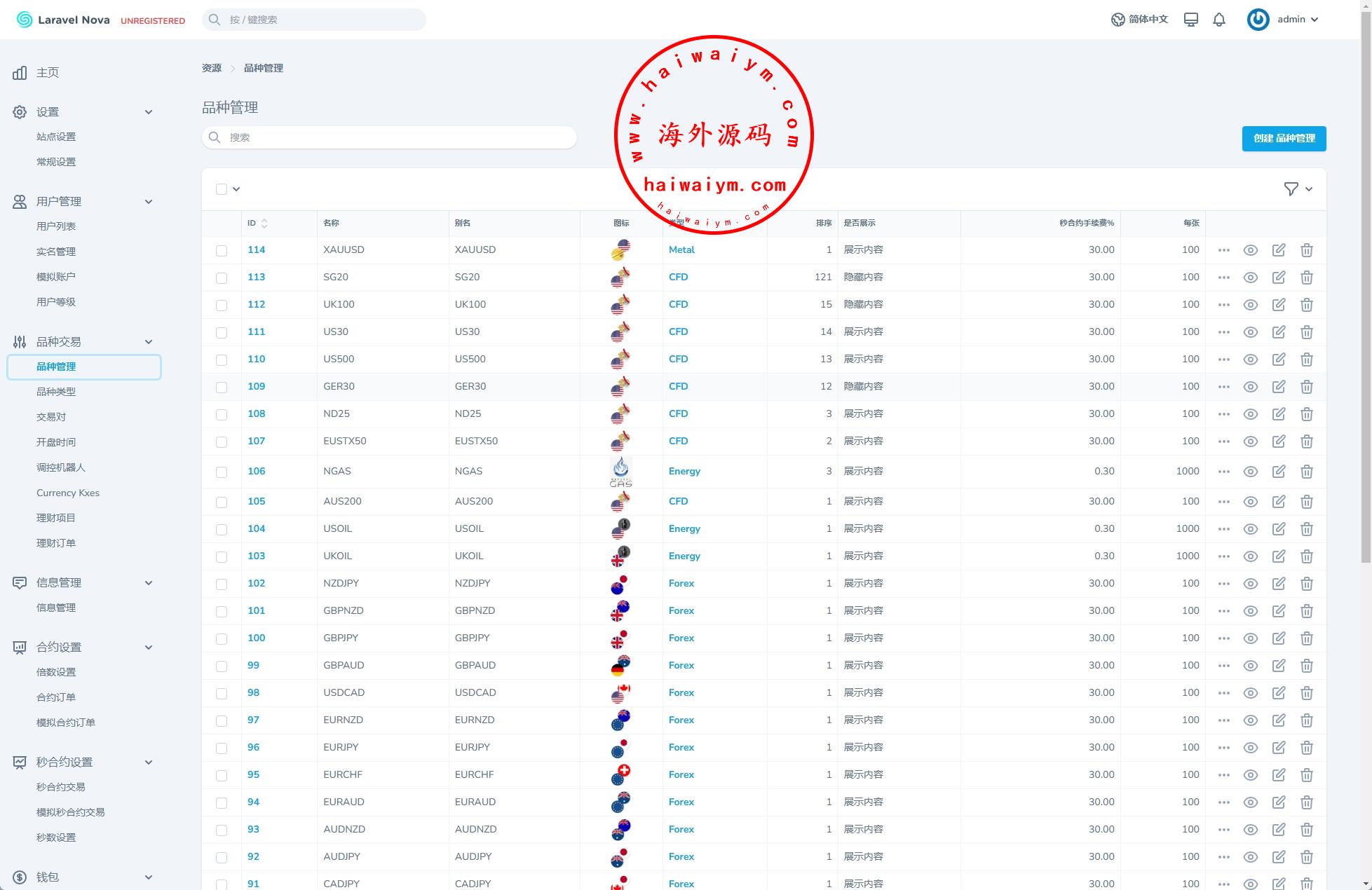This screenshot has width=1372, height=890.
Task: Click the filter funnel icon
Action: click(1291, 189)
